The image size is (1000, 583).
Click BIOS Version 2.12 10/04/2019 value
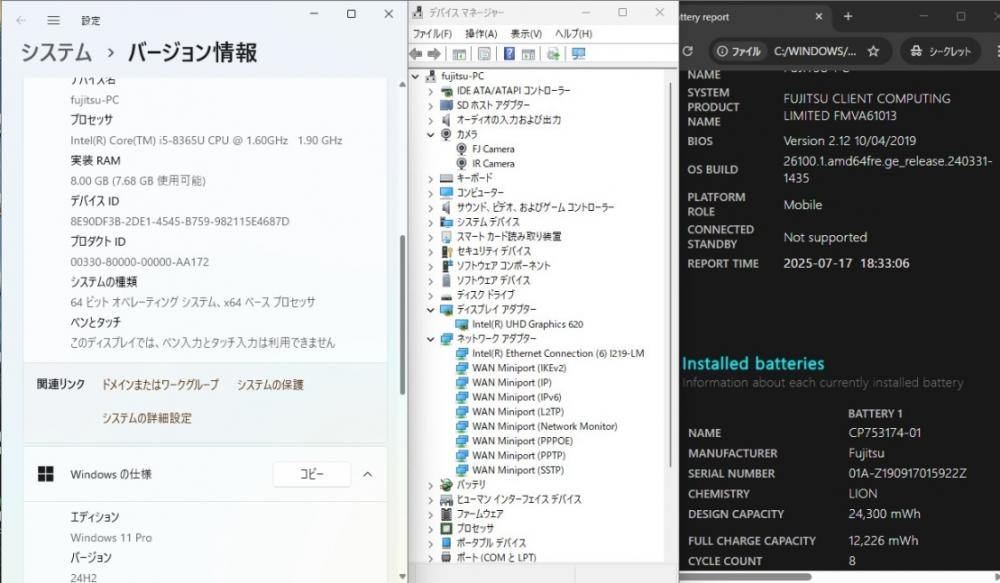point(849,140)
